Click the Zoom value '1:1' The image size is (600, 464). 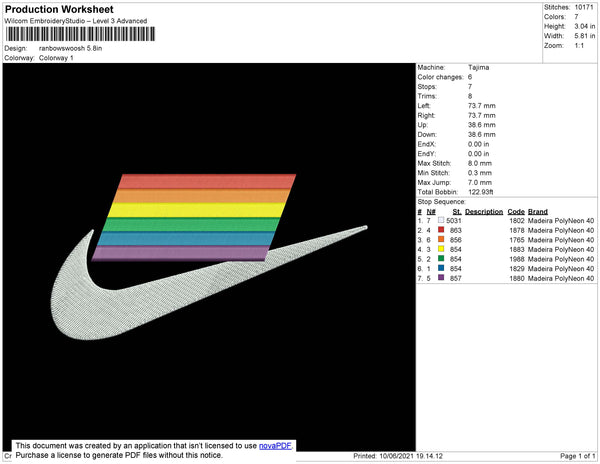point(579,46)
